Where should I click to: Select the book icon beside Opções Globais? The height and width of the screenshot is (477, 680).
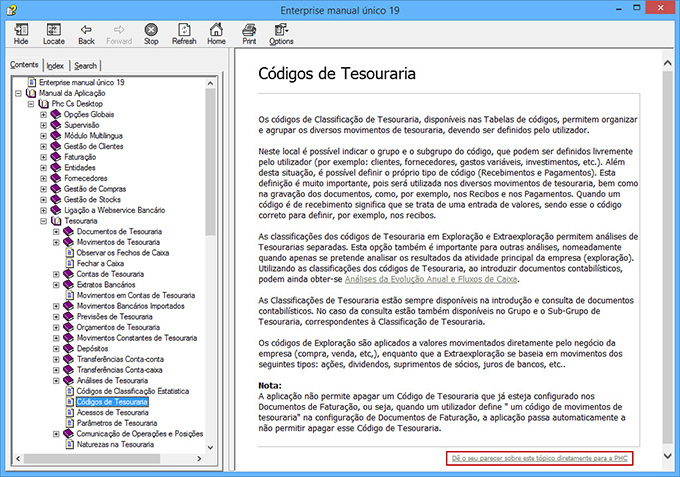tap(56, 114)
